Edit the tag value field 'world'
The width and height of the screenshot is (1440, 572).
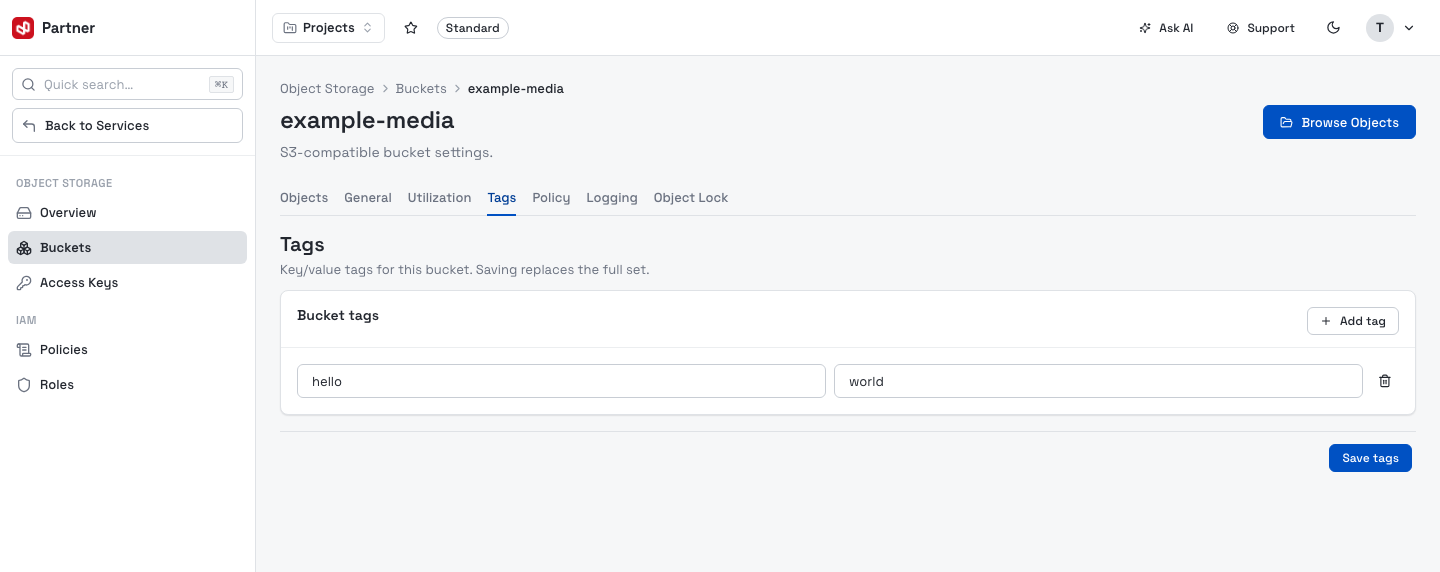point(1098,381)
